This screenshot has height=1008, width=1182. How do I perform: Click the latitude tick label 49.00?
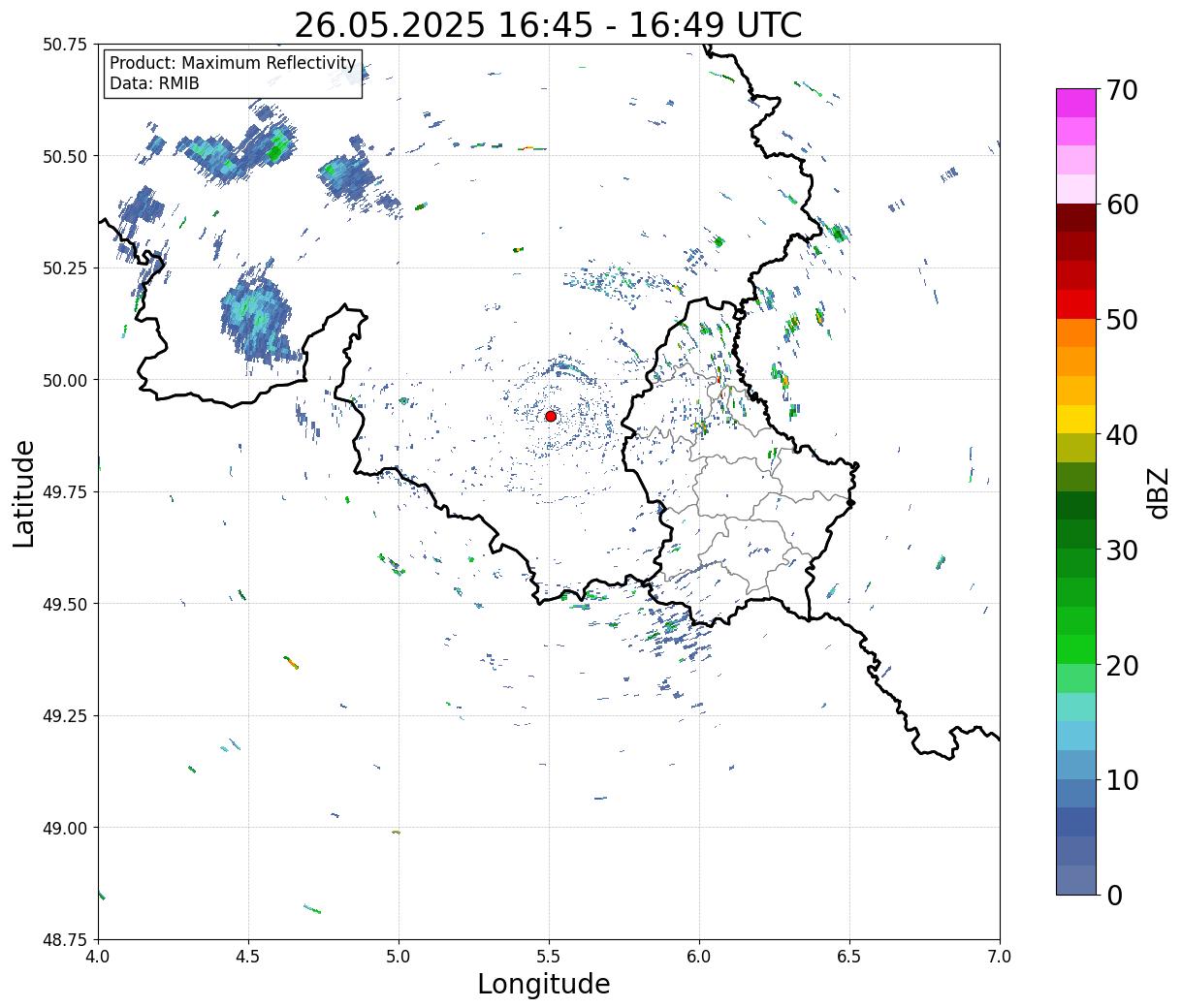point(65,828)
